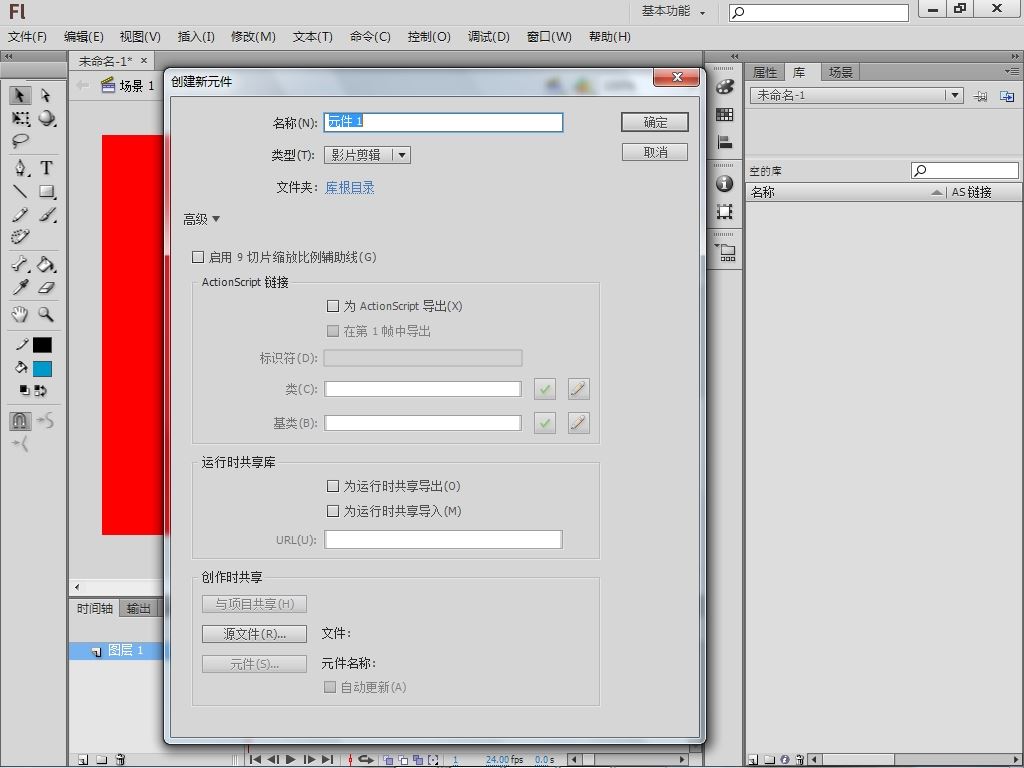Select the Selection arrow tool
The height and width of the screenshot is (768, 1024).
pyautogui.click(x=20, y=95)
